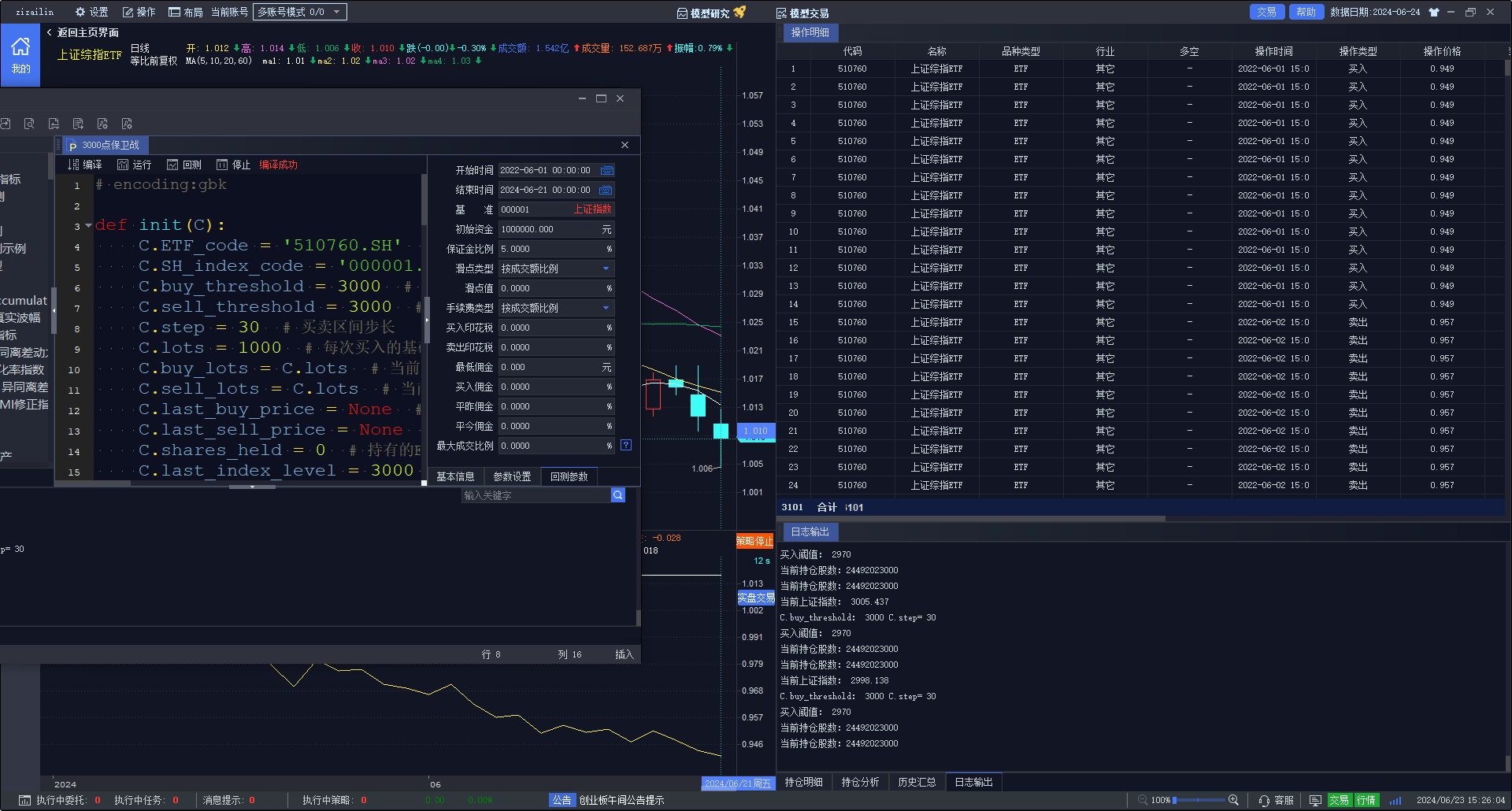The width and height of the screenshot is (1512, 811).
Task: Click the 编译 compile button
Action: (85, 165)
